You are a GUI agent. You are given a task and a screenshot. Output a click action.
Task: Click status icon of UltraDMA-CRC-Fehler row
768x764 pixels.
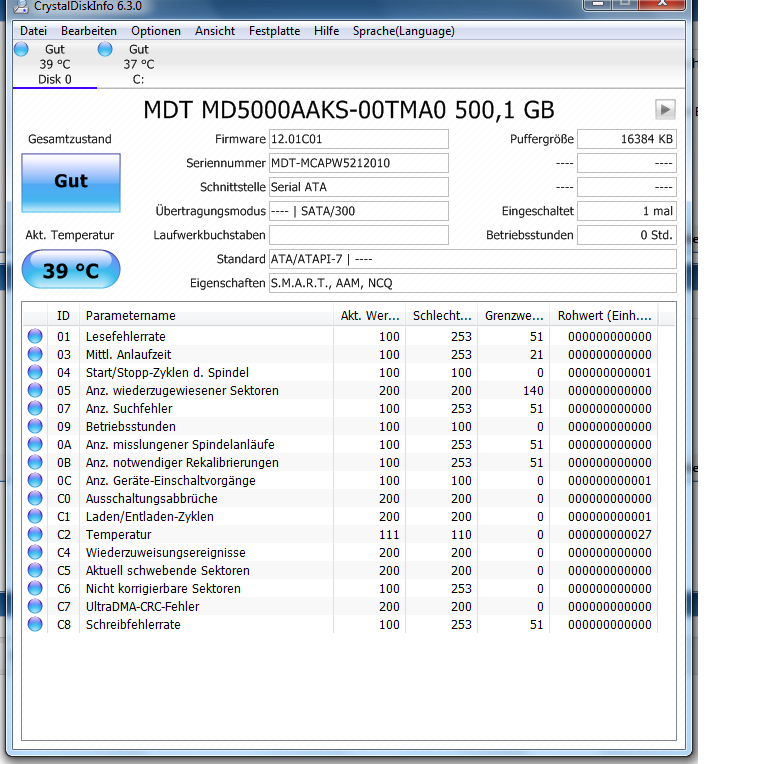(35, 606)
